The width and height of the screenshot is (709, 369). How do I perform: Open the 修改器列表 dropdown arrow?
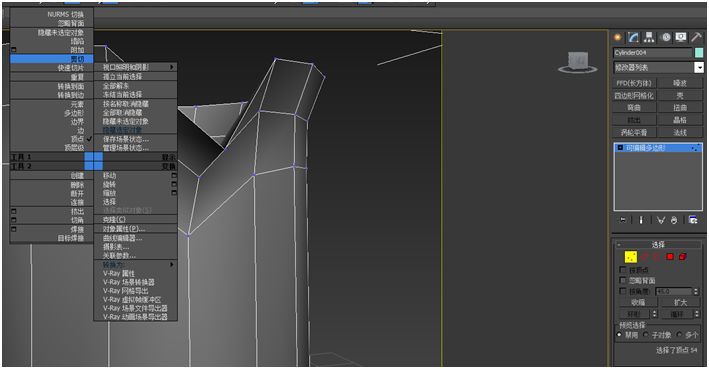[x=699, y=67]
